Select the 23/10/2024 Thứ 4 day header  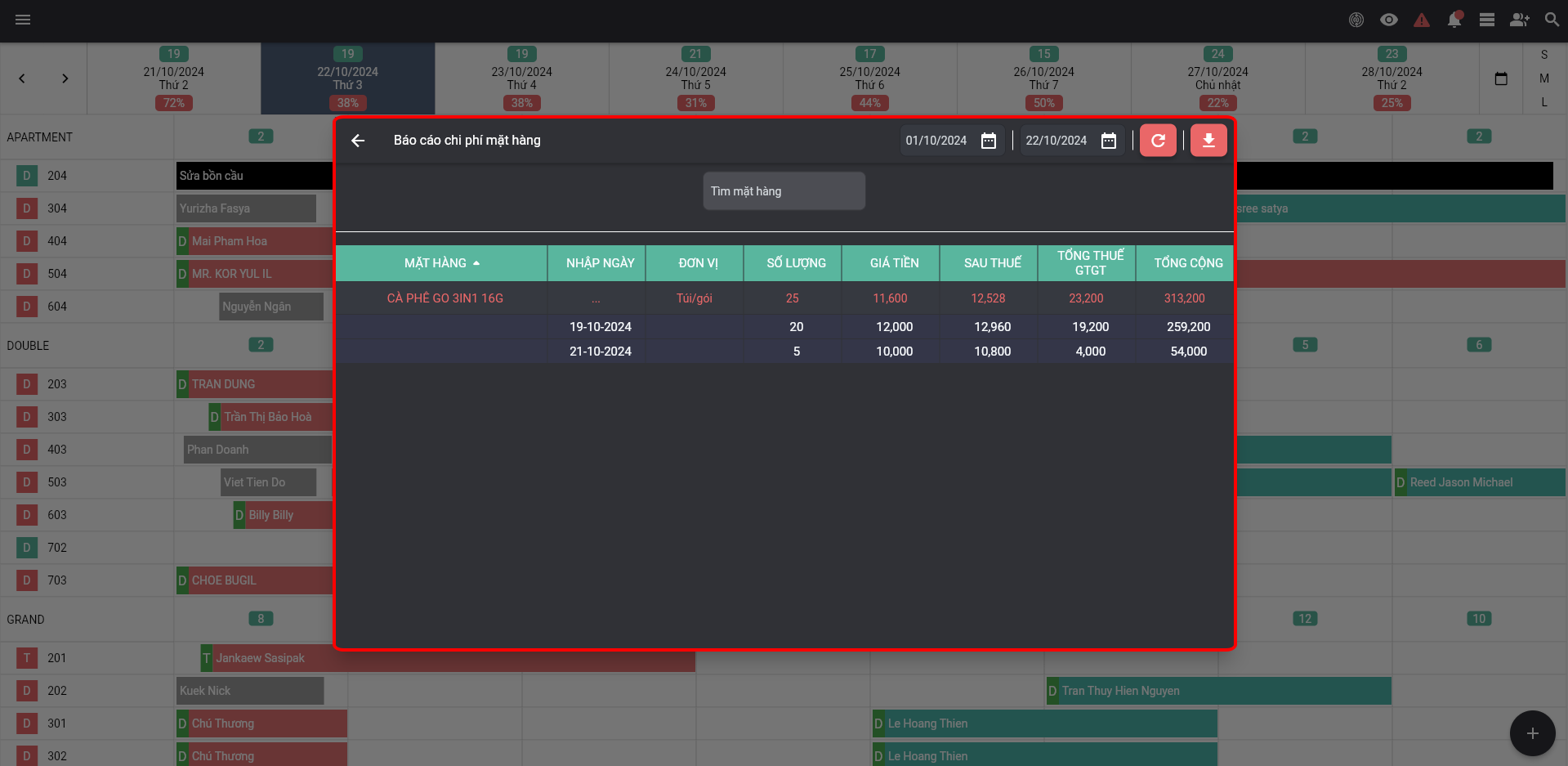(x=522, y=78)
